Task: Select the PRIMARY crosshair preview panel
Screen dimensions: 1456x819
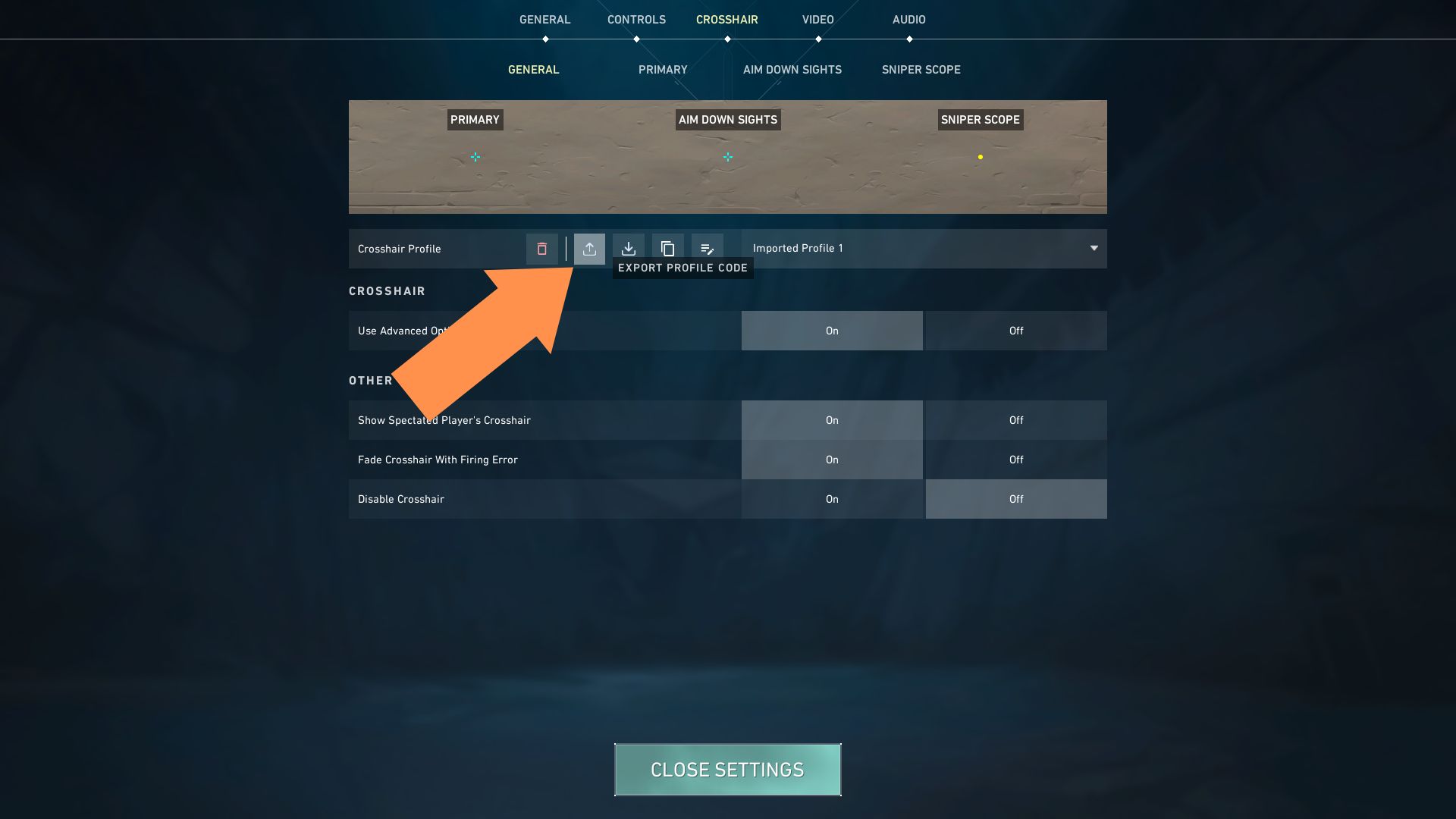Action: coord(475,157)
